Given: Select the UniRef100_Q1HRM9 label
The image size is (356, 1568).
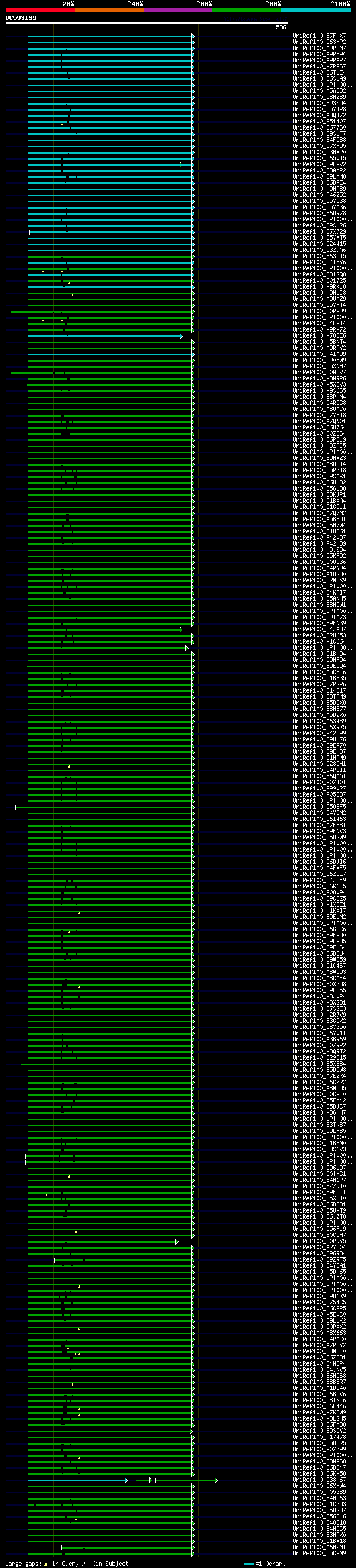Looking at the screenshot, I should click(x=319, y=758).
